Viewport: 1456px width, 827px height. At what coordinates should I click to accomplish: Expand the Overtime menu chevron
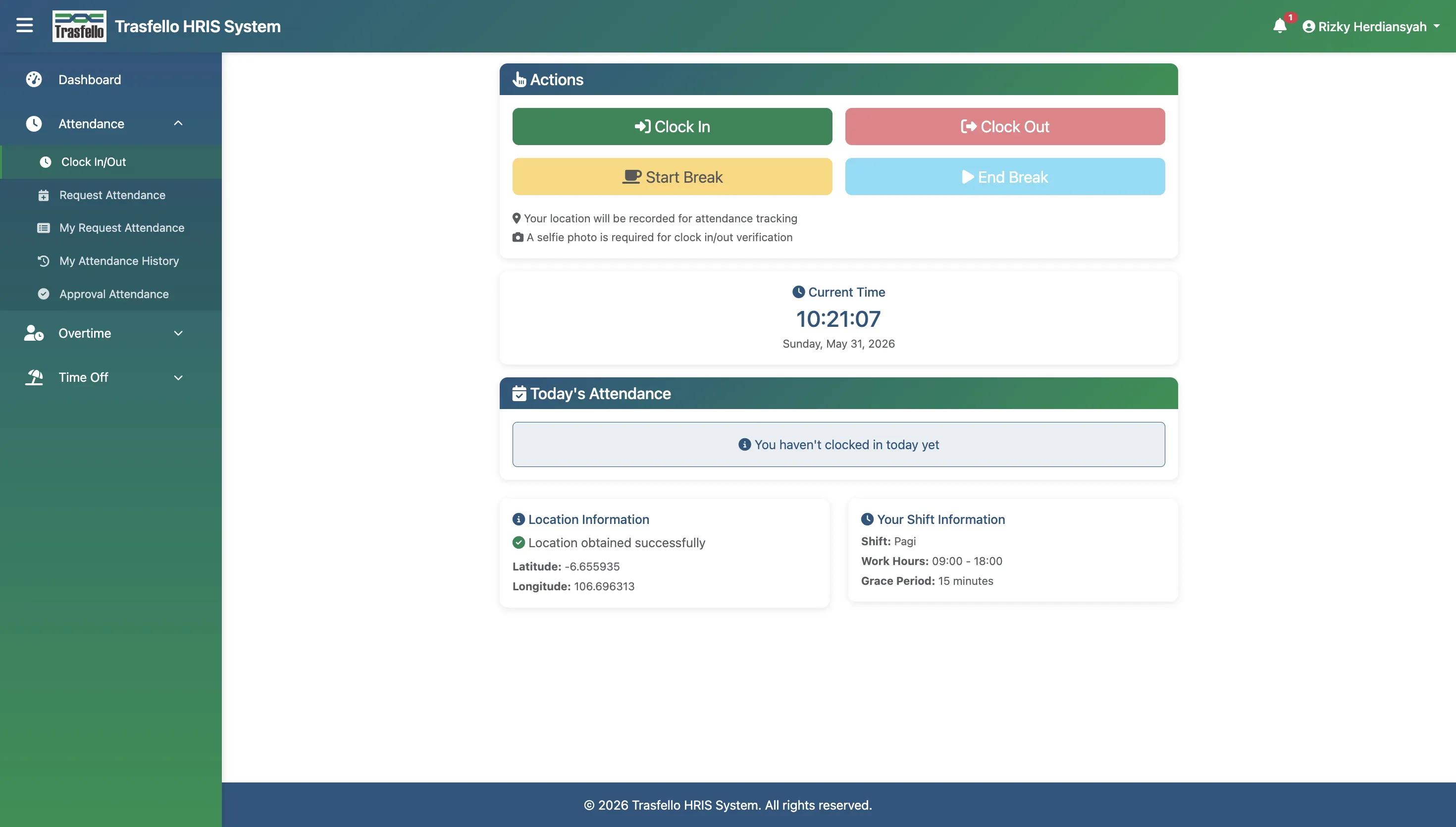pos(178,333)
